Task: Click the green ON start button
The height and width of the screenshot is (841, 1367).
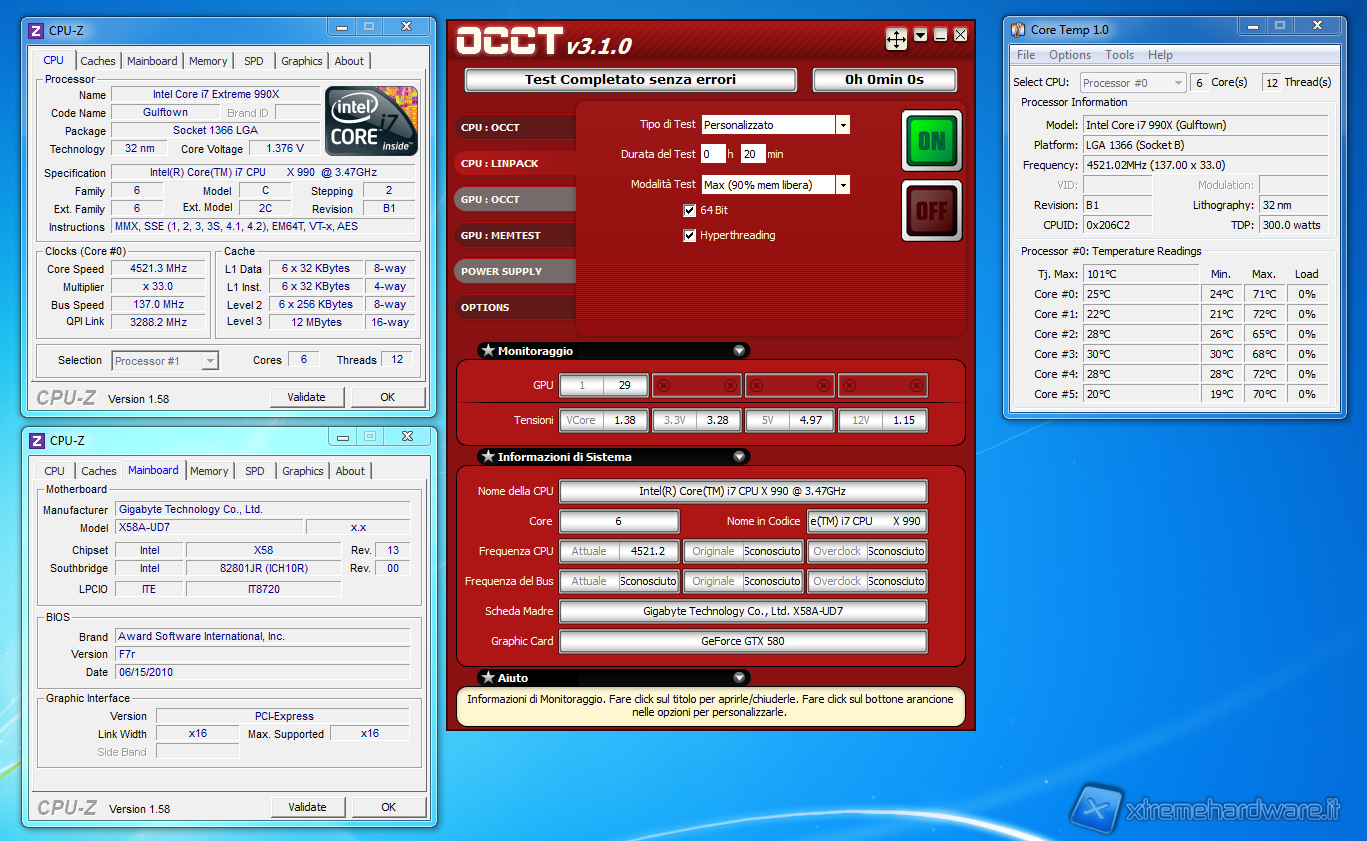Action: [x=931, y=141]
